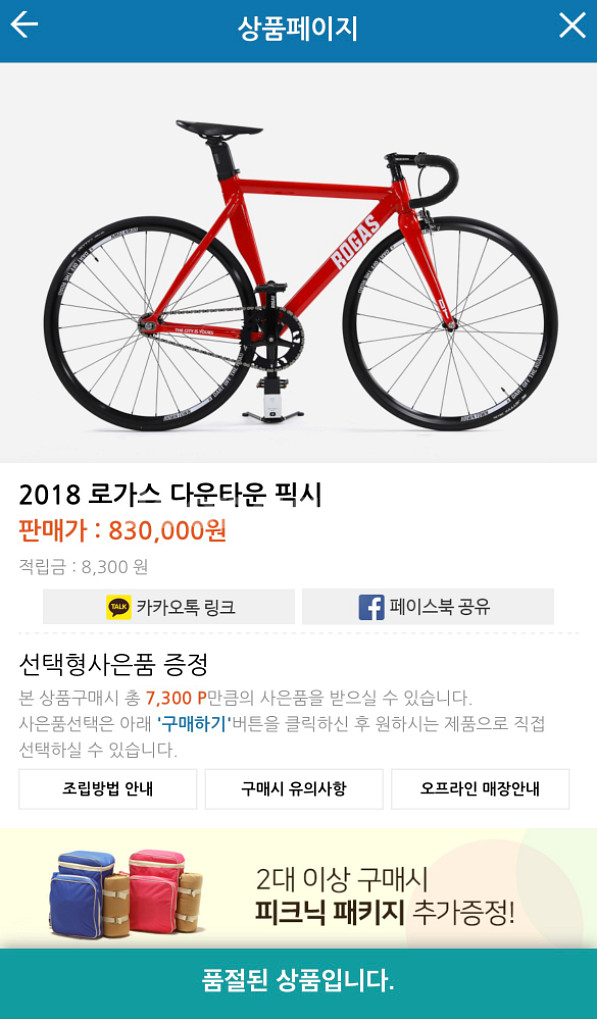The image size is (597, 1024).
Task: Go back using the left arrow icon
Action: pyautogui.click(x=24, y=25)
